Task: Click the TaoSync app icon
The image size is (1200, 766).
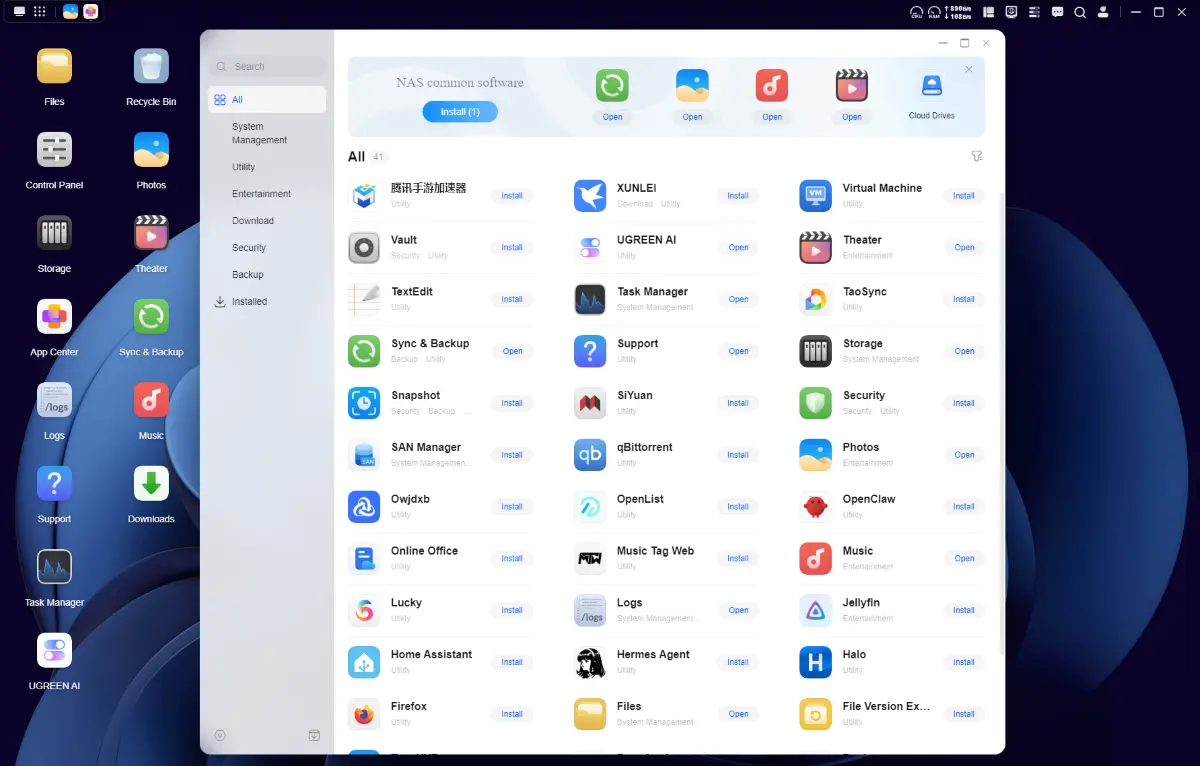Action: click(816, 300)
